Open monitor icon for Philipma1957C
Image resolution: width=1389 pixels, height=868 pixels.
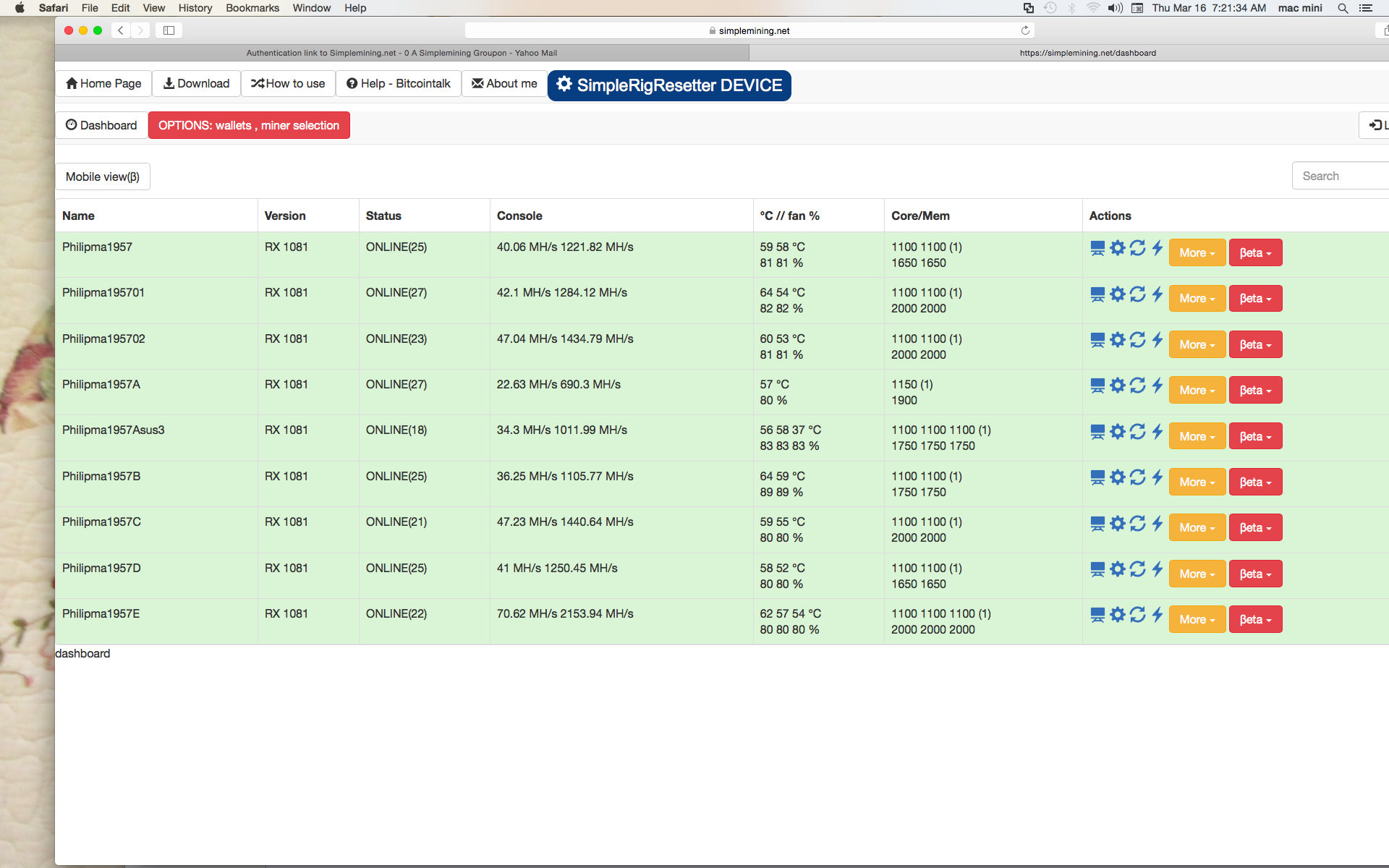pos(1097,524)
